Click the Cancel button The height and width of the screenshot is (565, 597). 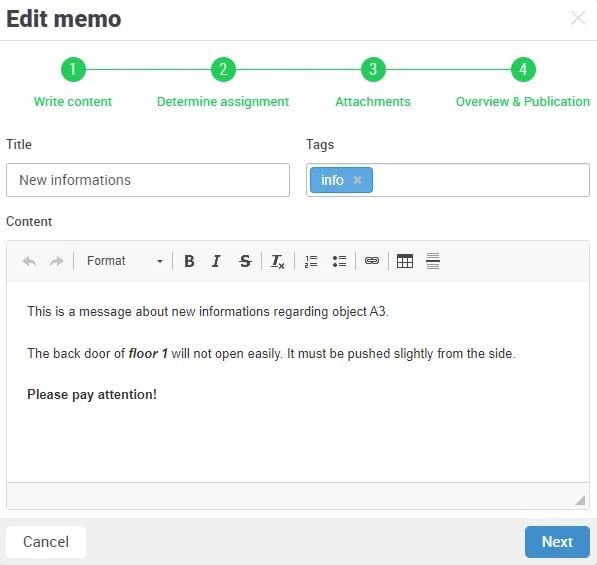coord(46,542)
